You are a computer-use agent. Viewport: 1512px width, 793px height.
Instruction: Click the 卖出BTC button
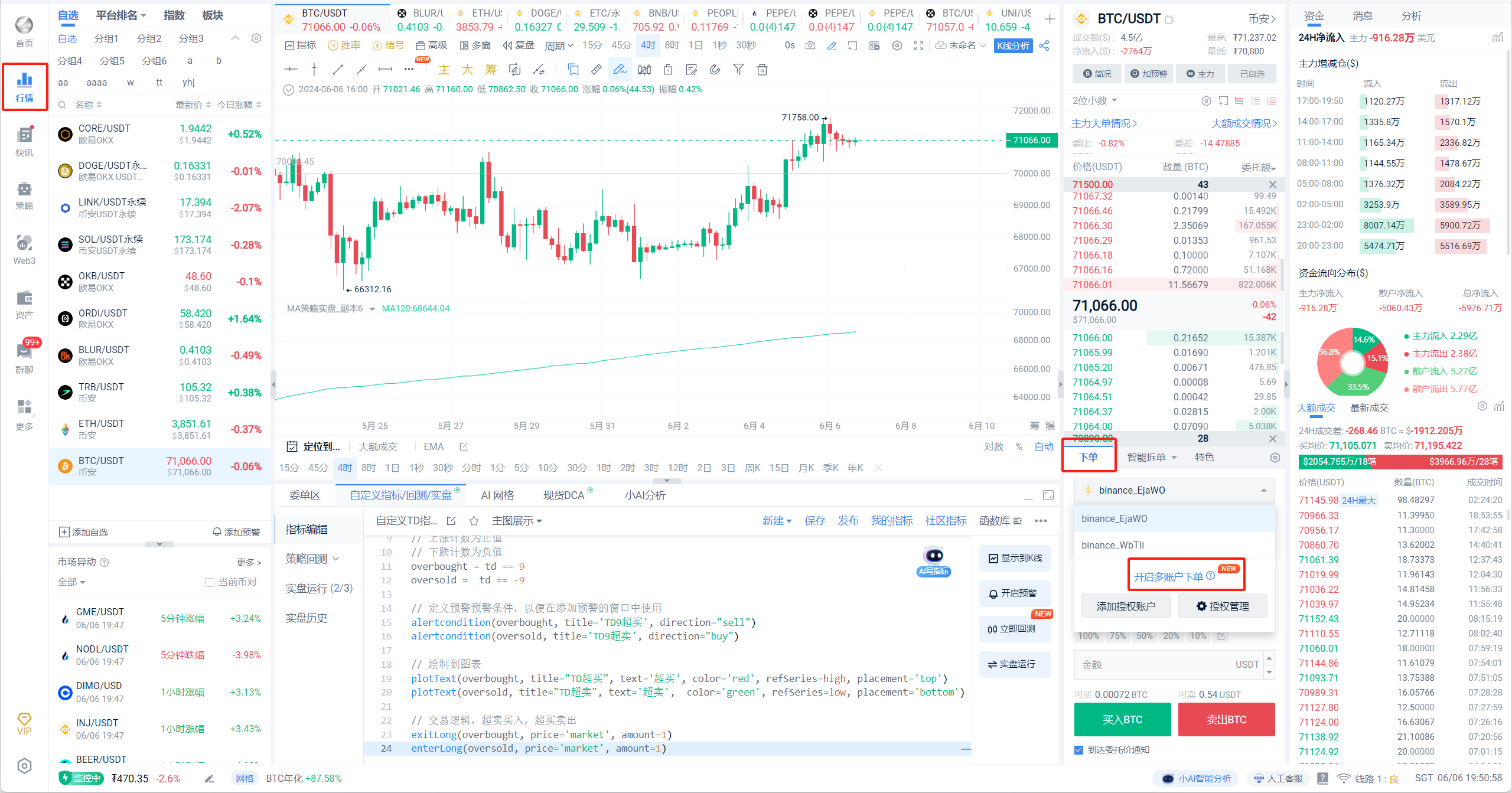coord(1227,720)
